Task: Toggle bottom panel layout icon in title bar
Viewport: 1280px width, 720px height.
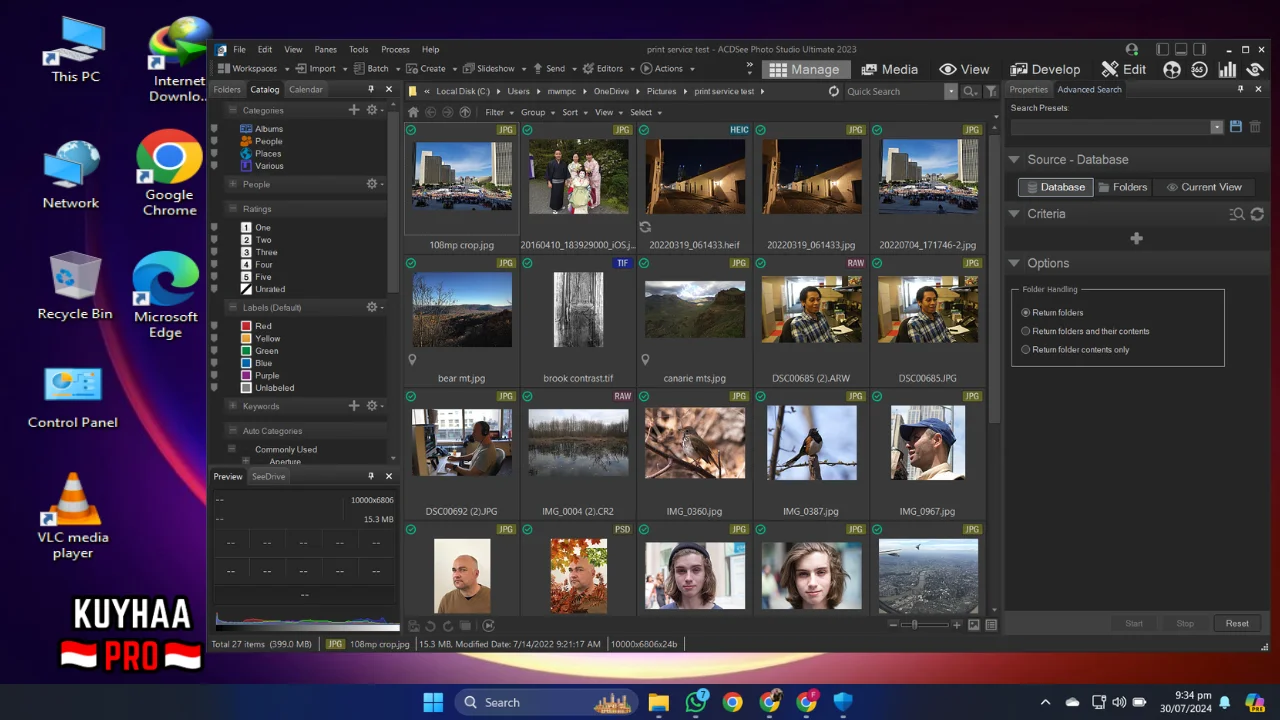Action: pos(1181,49)
